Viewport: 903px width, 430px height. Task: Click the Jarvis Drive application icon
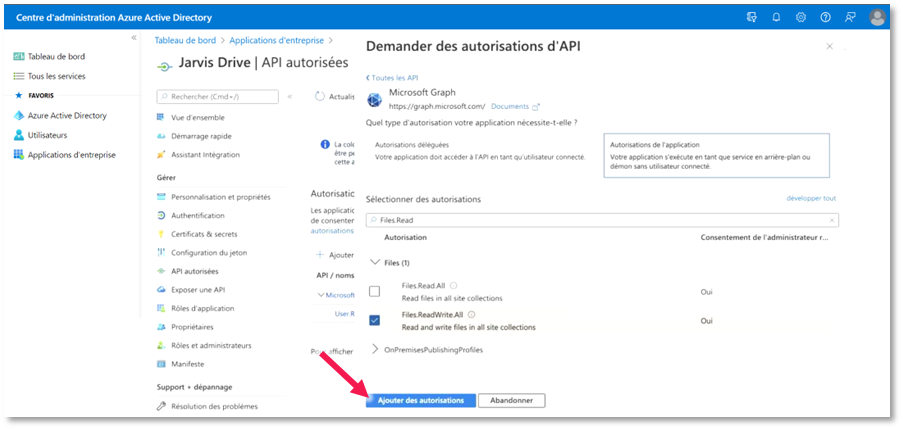click(x=165, y=66)
